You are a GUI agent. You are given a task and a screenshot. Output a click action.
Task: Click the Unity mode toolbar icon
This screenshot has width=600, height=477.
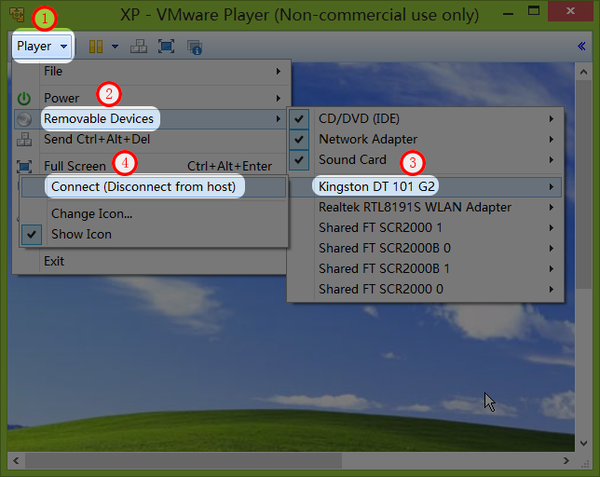point(194,47)
